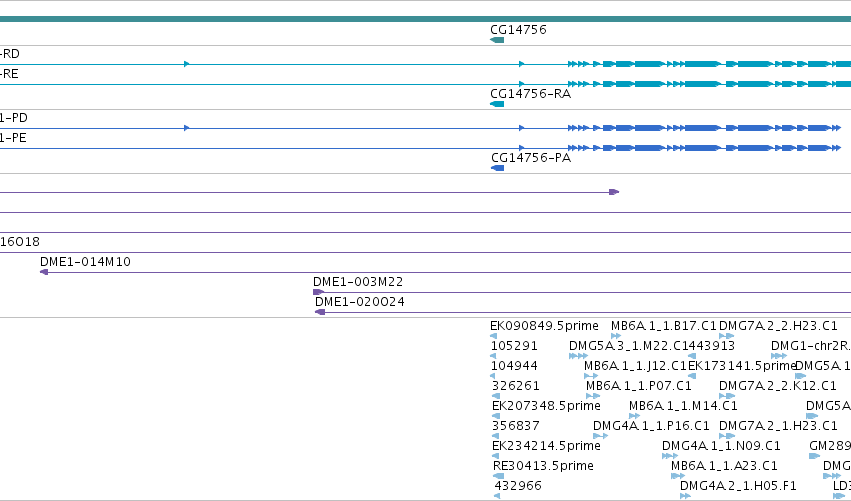Click the glyph under DMG4A.2_1.H05.F1
The height and width of the screenshot is (501, 851).
685,496
